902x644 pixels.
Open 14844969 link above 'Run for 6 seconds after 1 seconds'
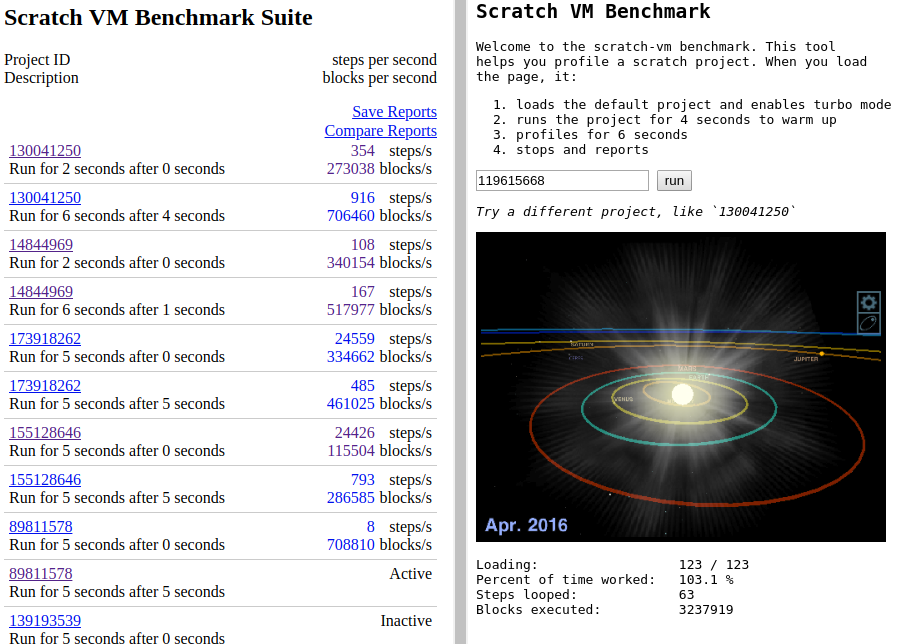(41, 292)
